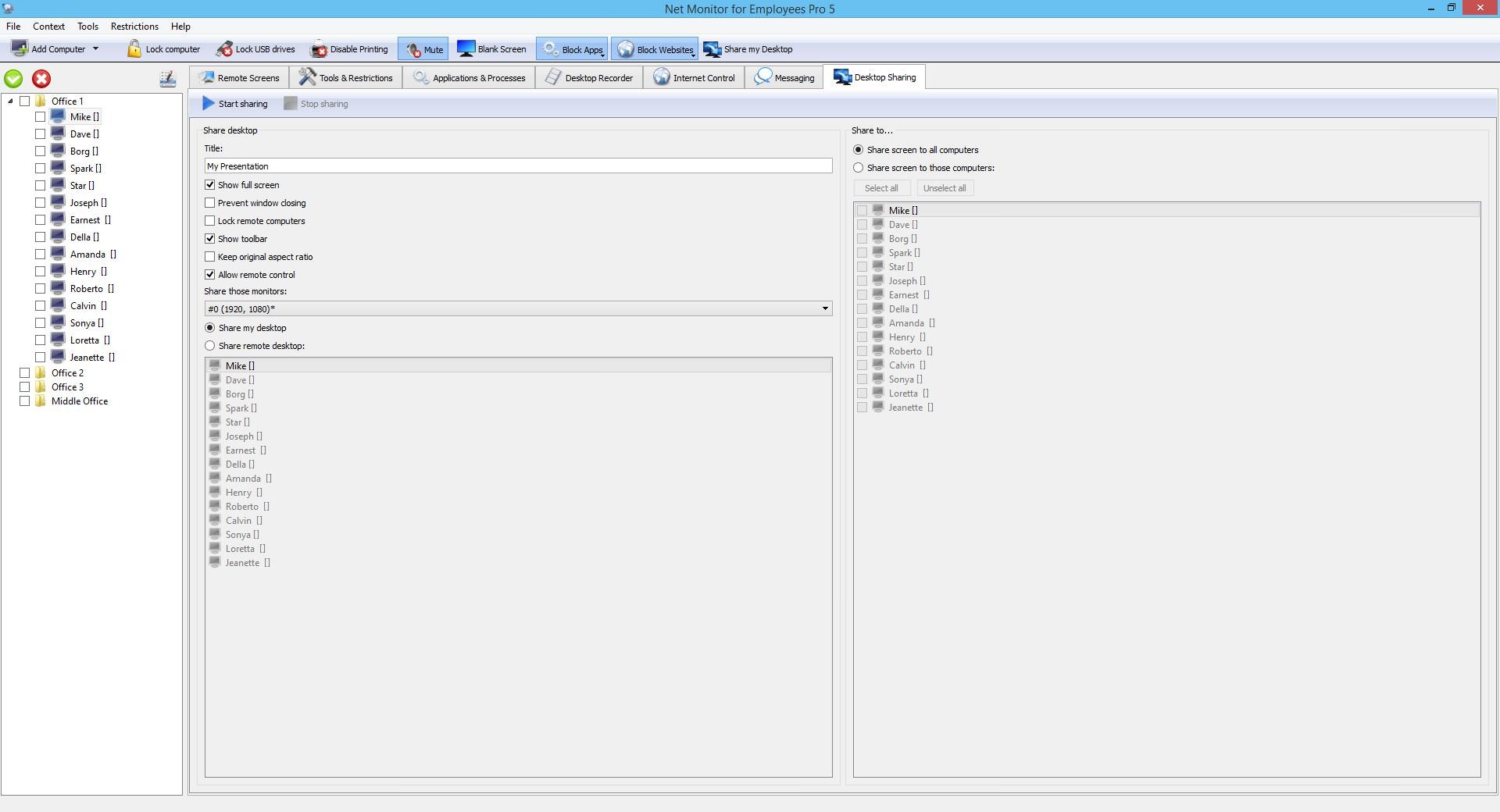Switch to the Tools & Restrictions tab

click(x=346, y=78)
